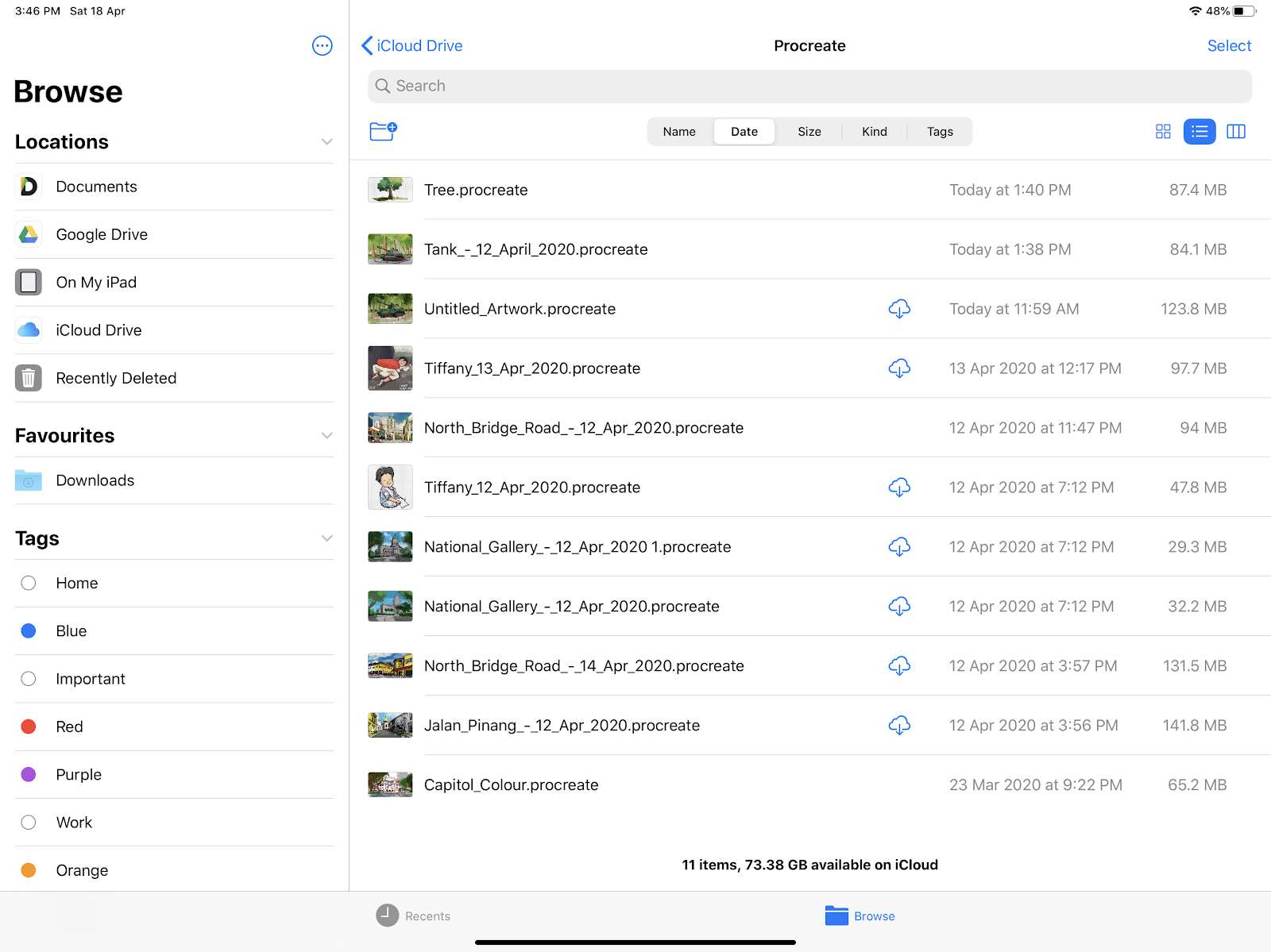Download Untitled_Artwork.procreate from iCloud

point(899,309)
